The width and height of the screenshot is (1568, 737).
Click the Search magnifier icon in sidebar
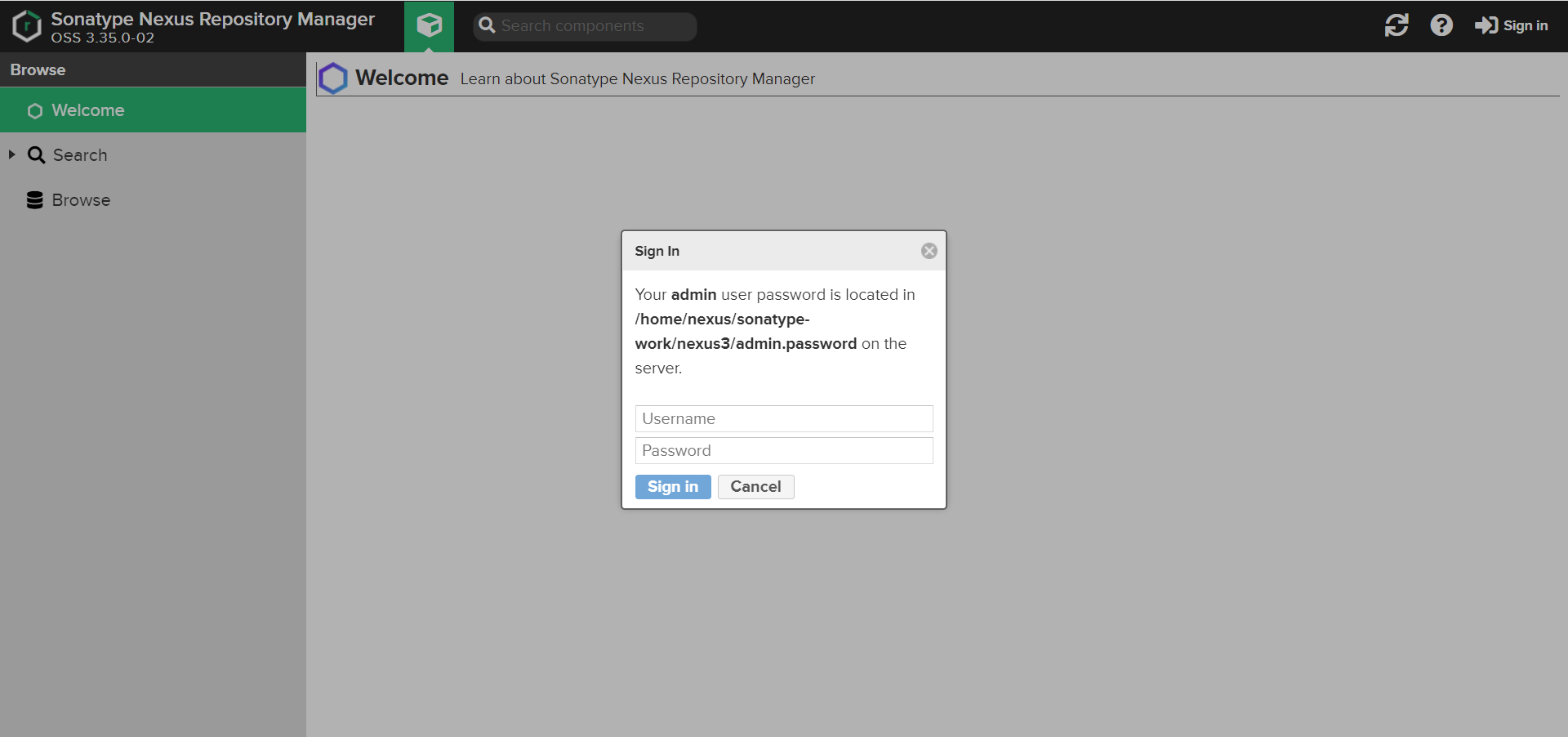tap(36, 155)
